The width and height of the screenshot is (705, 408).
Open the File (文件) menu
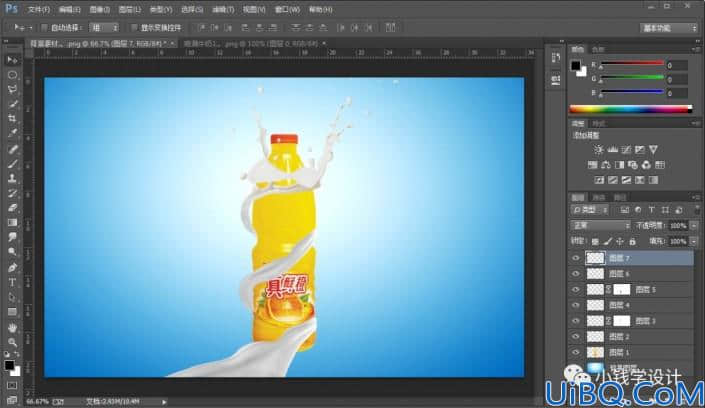39,9
